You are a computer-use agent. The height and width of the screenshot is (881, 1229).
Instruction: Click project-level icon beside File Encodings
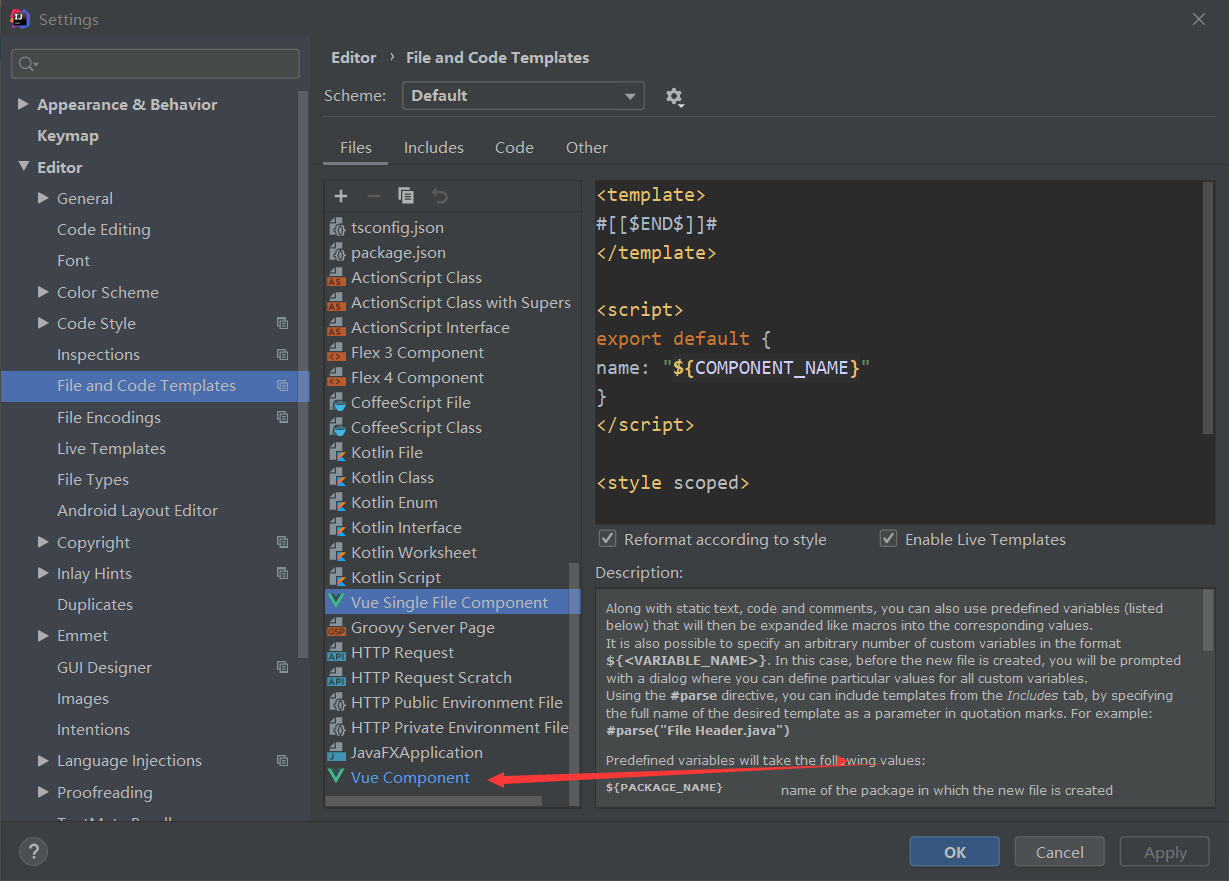point(283,417)
